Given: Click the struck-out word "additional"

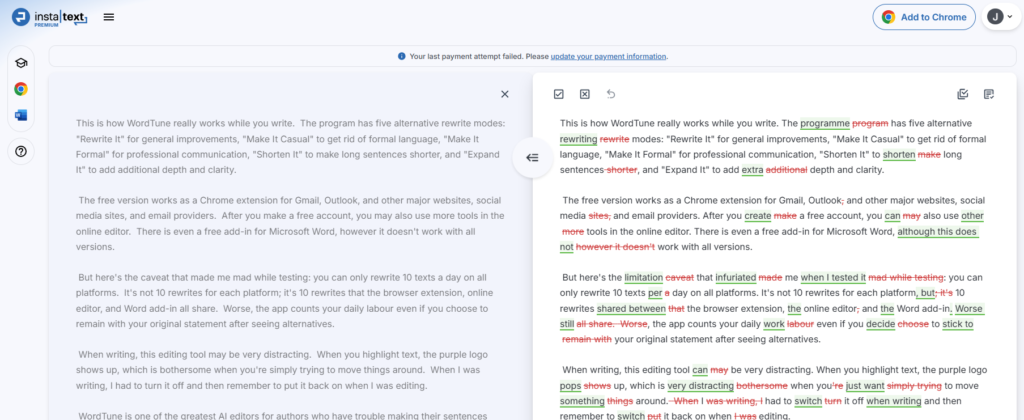Looking at the screenshot, I should (x=786, y=170).
